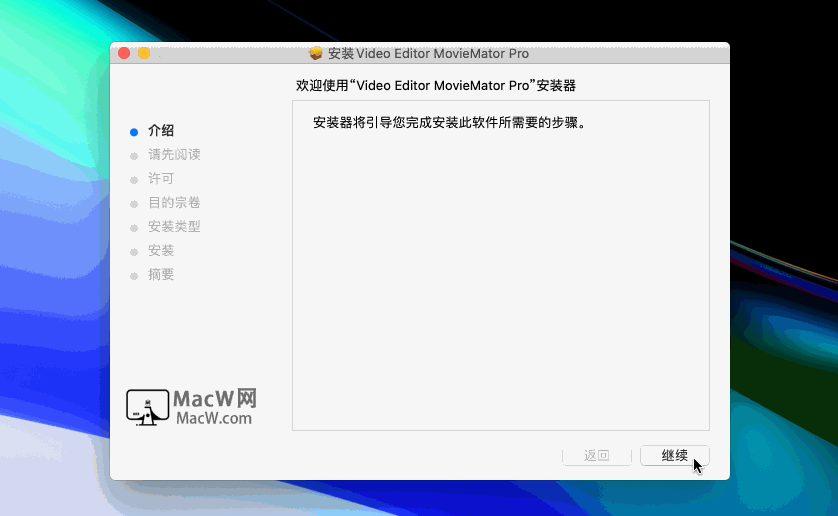Click the blue bullet beside 介绍
This screenshot has height=516, width=838.
134,132
